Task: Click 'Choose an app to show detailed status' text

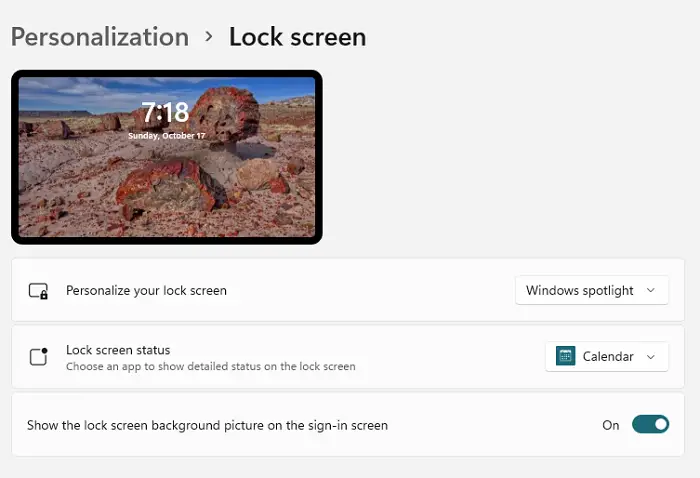Action: 211,366
